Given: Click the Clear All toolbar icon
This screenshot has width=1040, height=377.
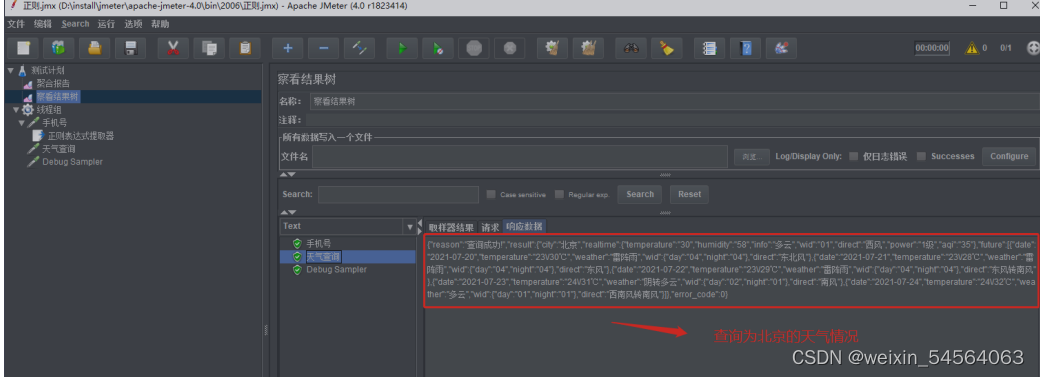Looking at the screenshot, I should (588, 48).
